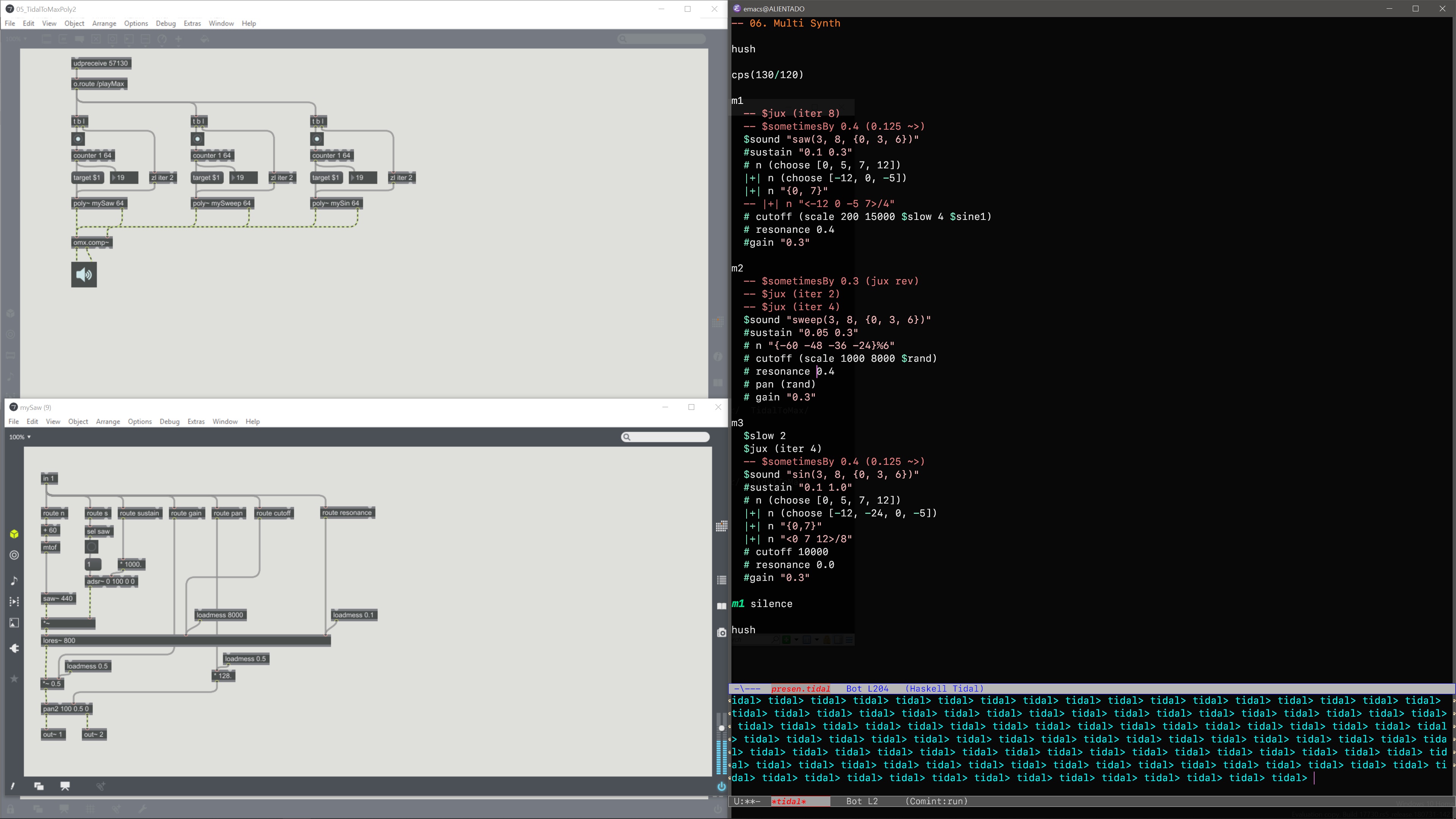Select udpreceive 57130 object
The image size is (1456, 819).
(101, 63)
